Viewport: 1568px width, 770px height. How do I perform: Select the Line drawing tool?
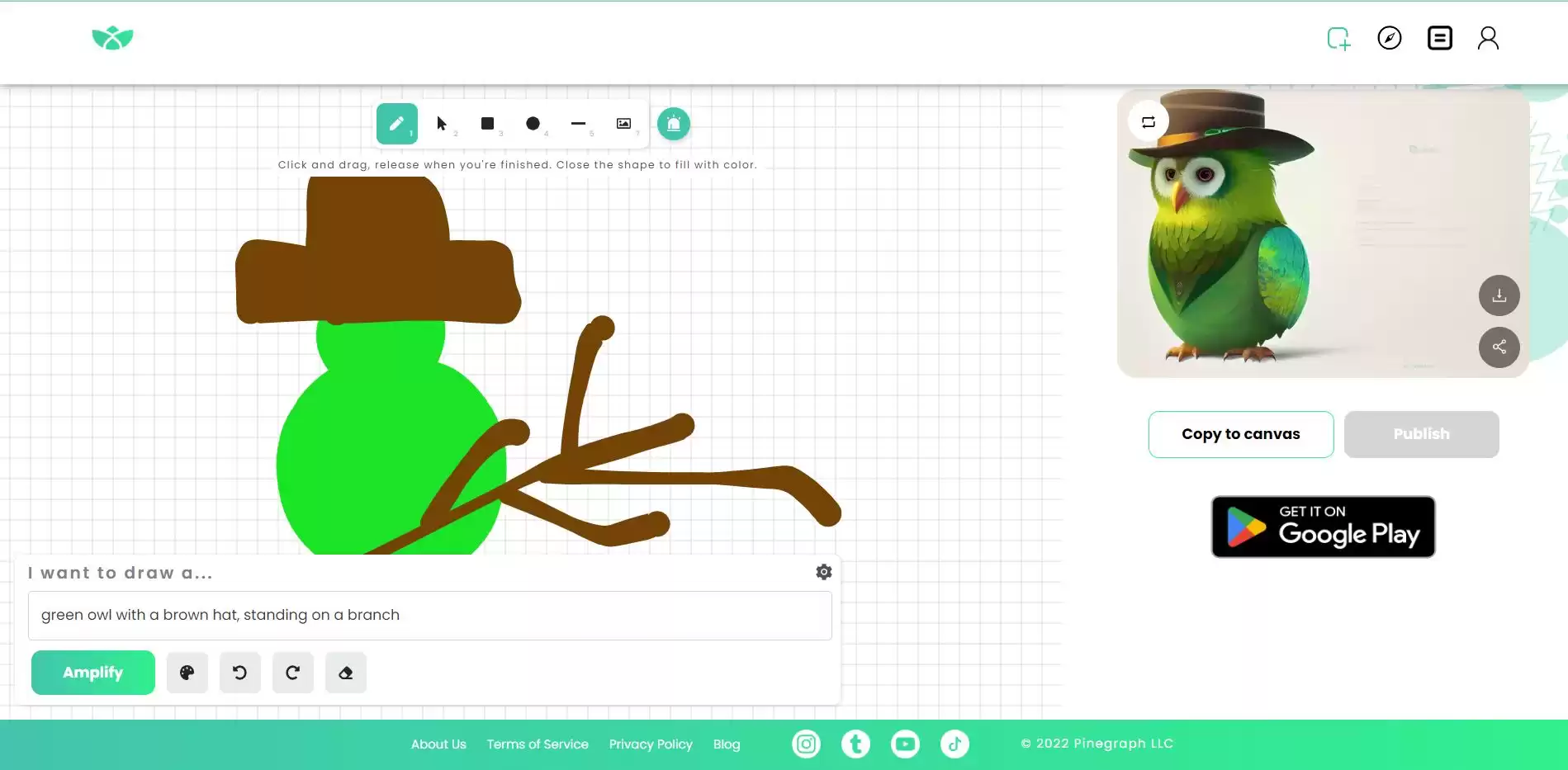578,123
